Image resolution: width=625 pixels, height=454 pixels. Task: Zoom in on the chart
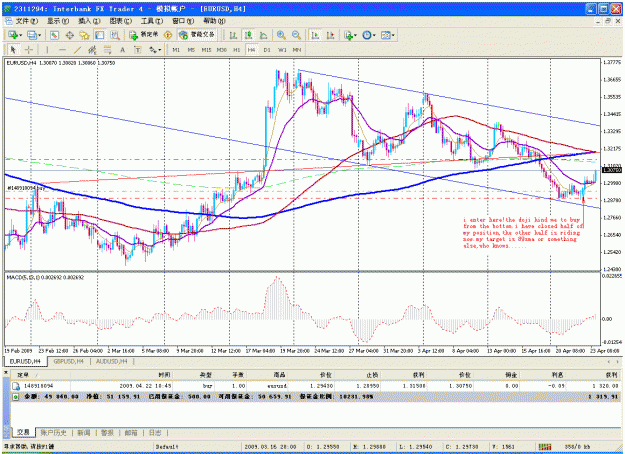click(x=281, y=35)
